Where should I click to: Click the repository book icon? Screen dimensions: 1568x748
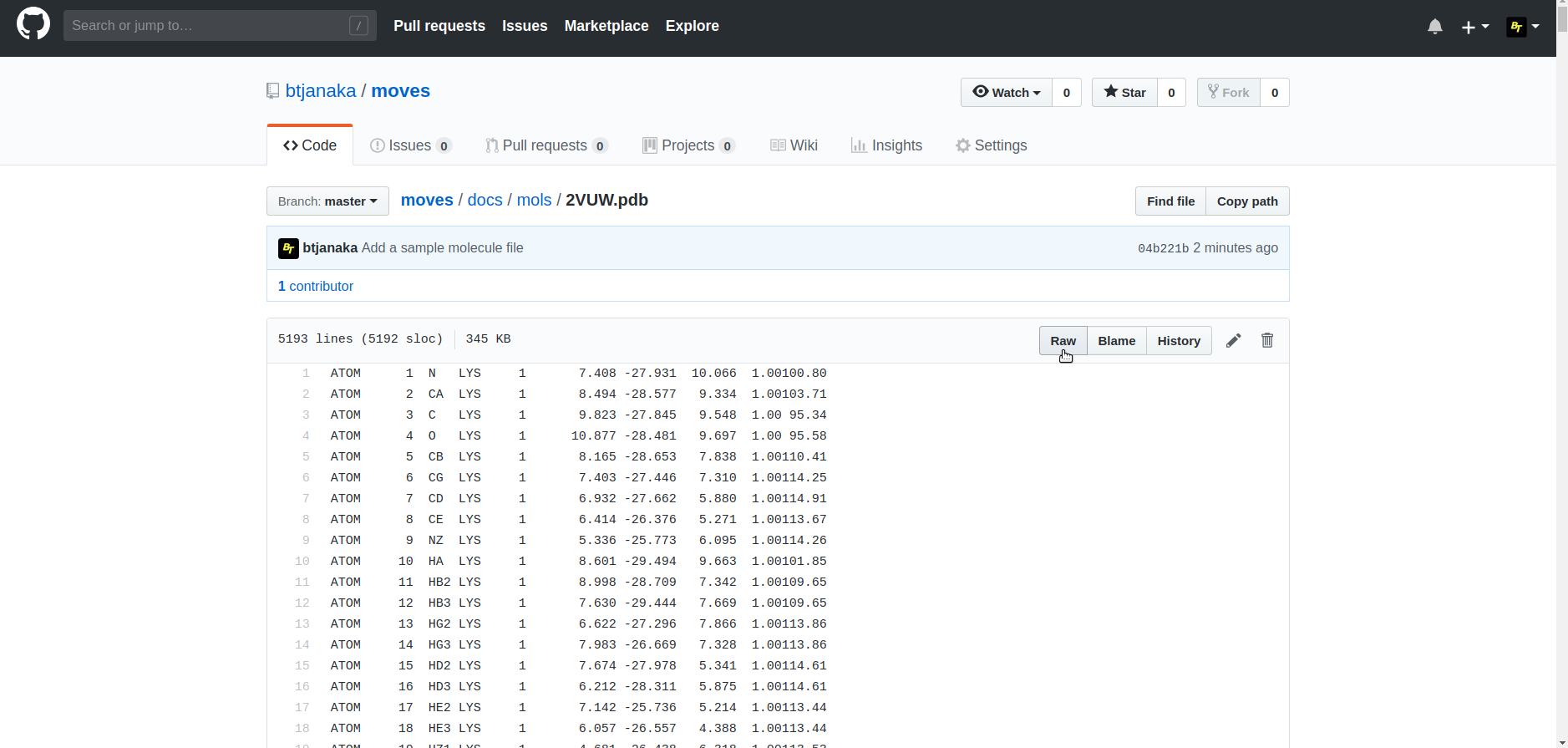tap(272, 91)
